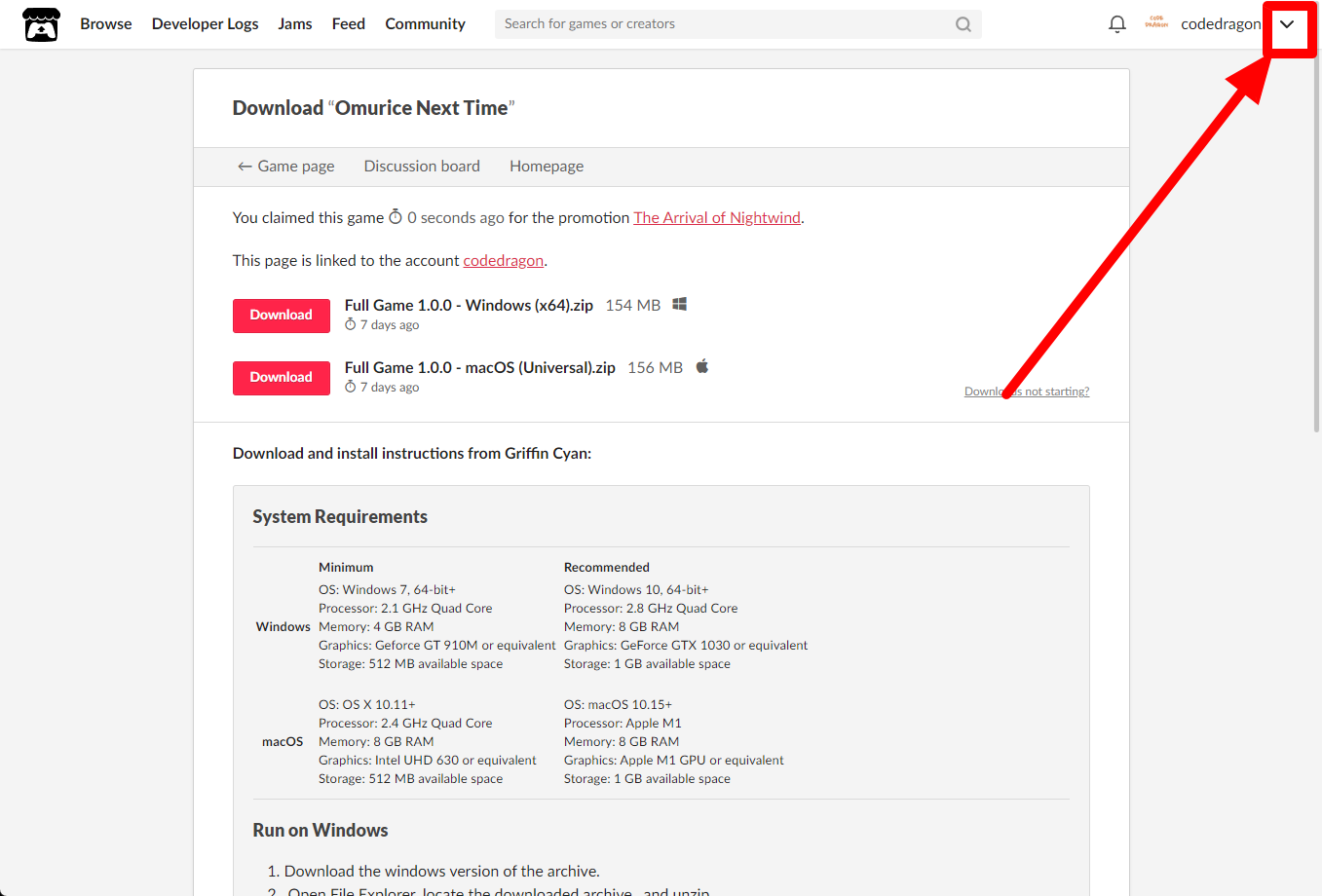This screenshot has height=896, width=1322.
Task: Click the clock icon beside 0 seconds ago
Action: (x=396, y=217)
